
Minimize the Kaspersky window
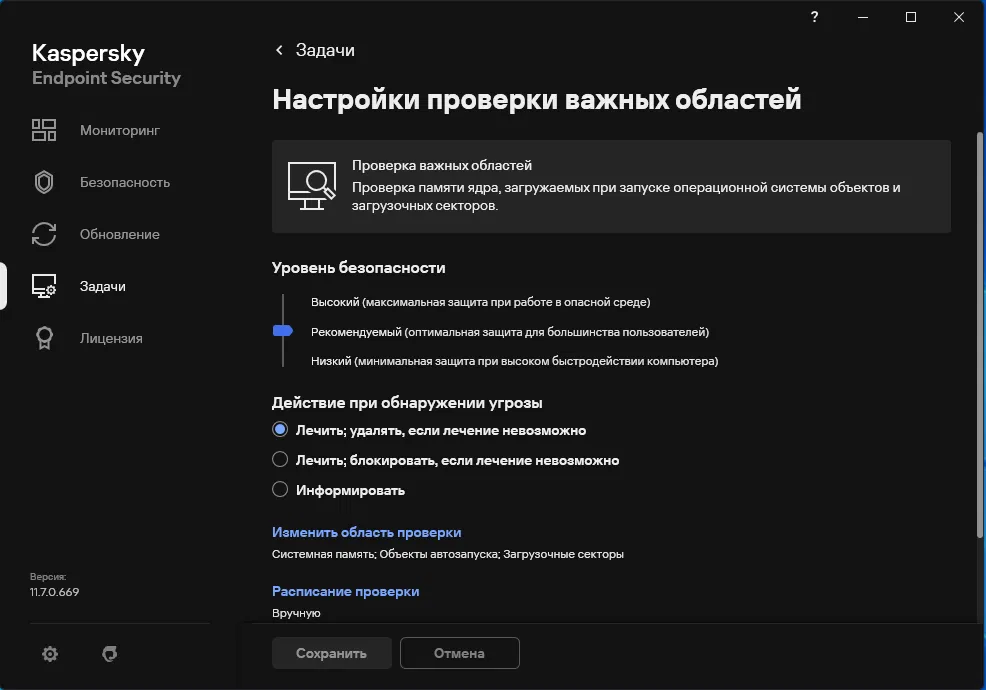click(863, 17)
